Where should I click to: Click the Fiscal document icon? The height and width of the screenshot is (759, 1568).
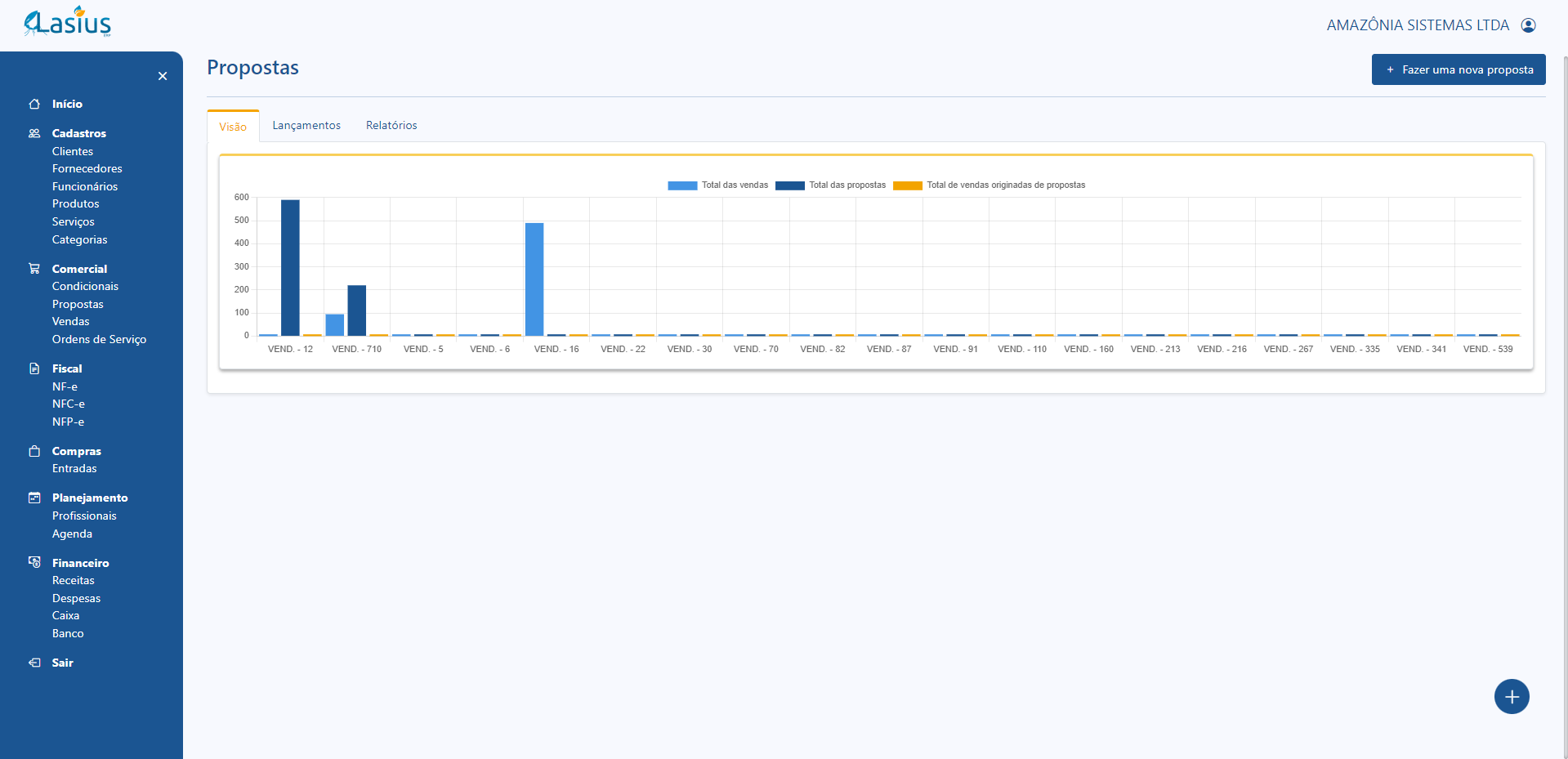(34, 368)
